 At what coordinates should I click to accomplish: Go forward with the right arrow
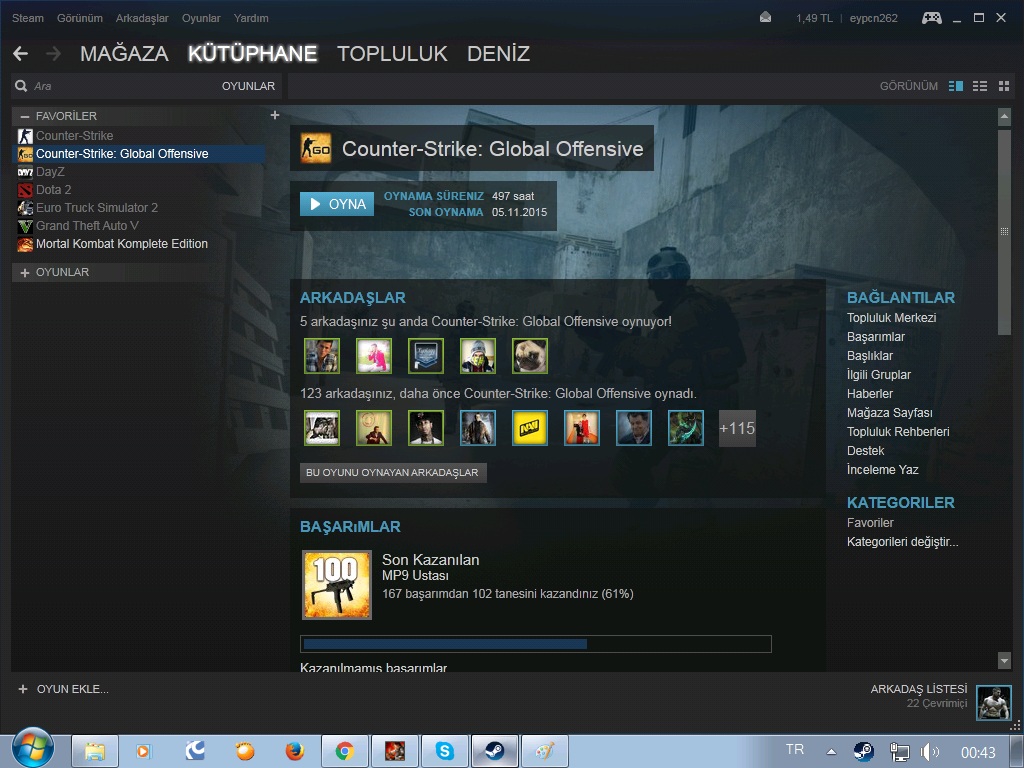[x=54, y=54]
